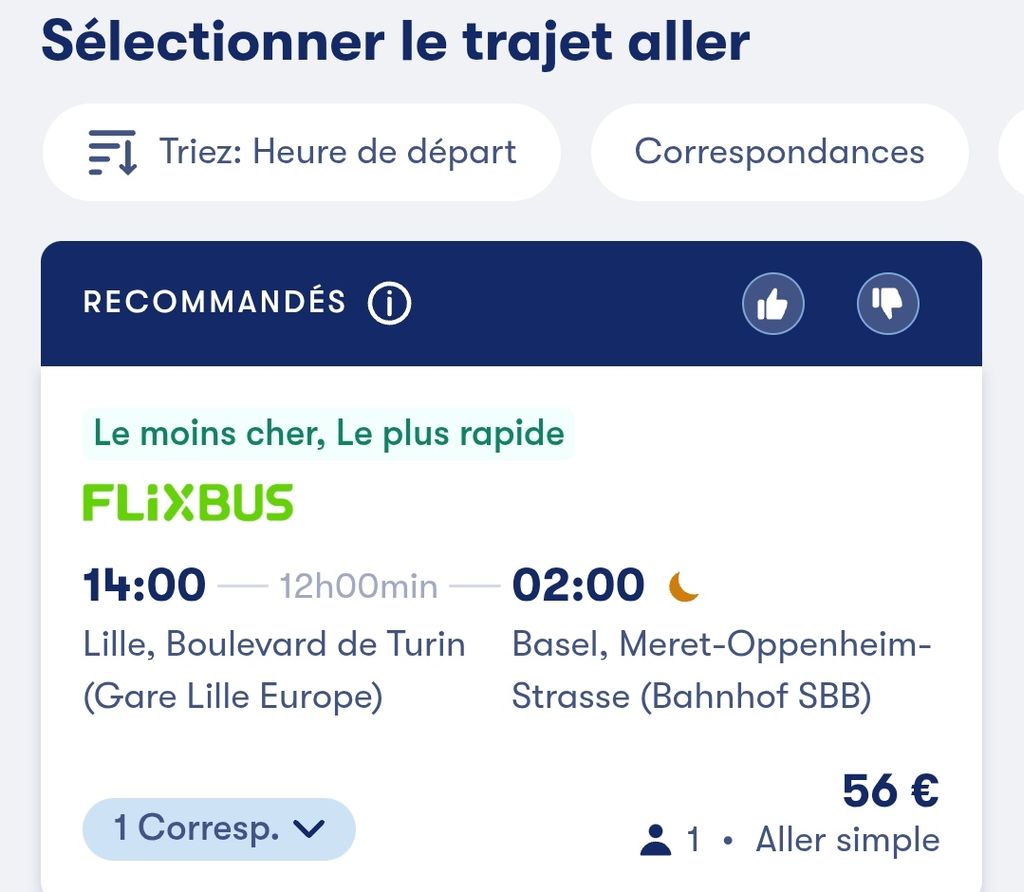Click the Lille, Boulevard de Turin station
1024x892 pixels.
point(274,670)
